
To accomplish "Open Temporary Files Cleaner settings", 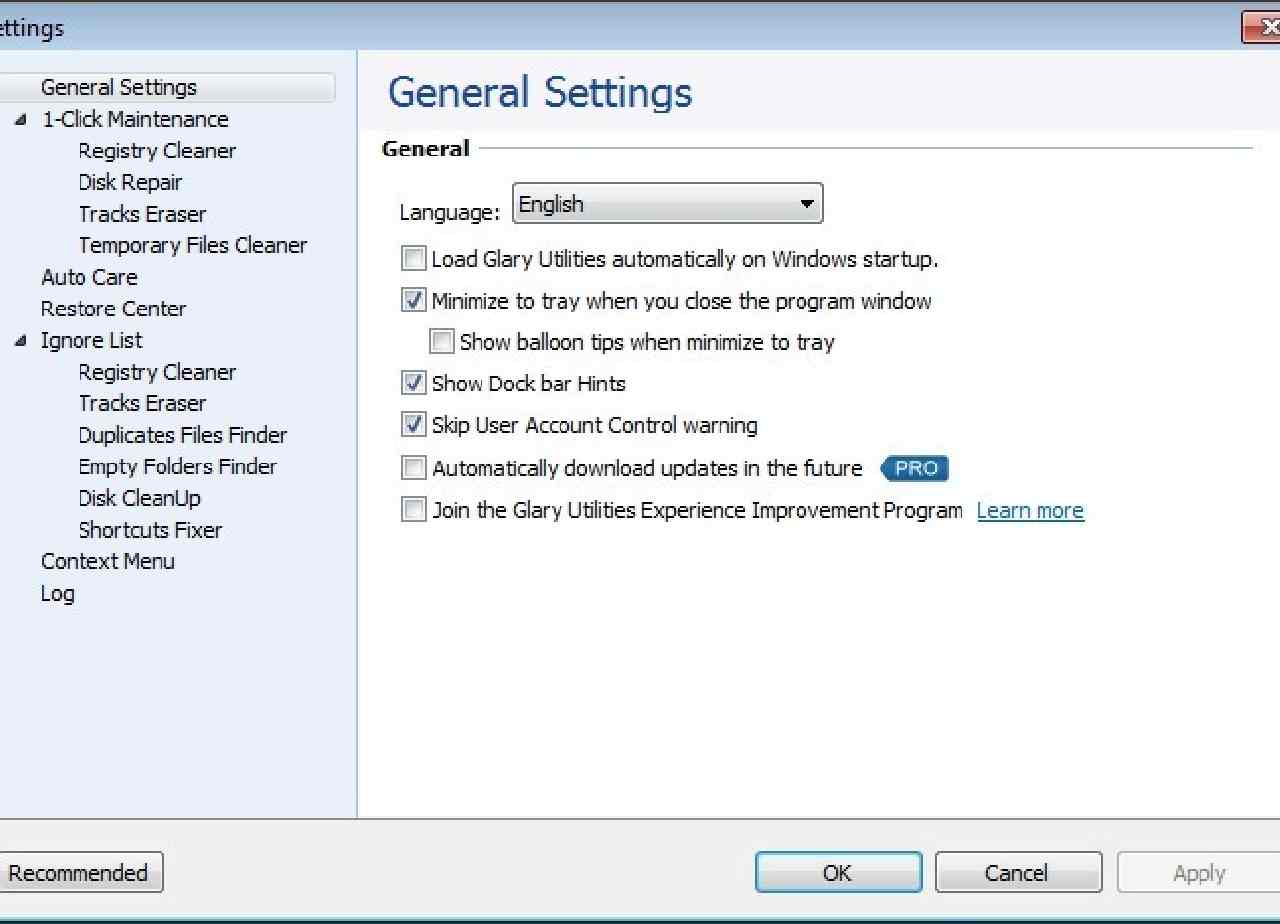I will point(193,245).
